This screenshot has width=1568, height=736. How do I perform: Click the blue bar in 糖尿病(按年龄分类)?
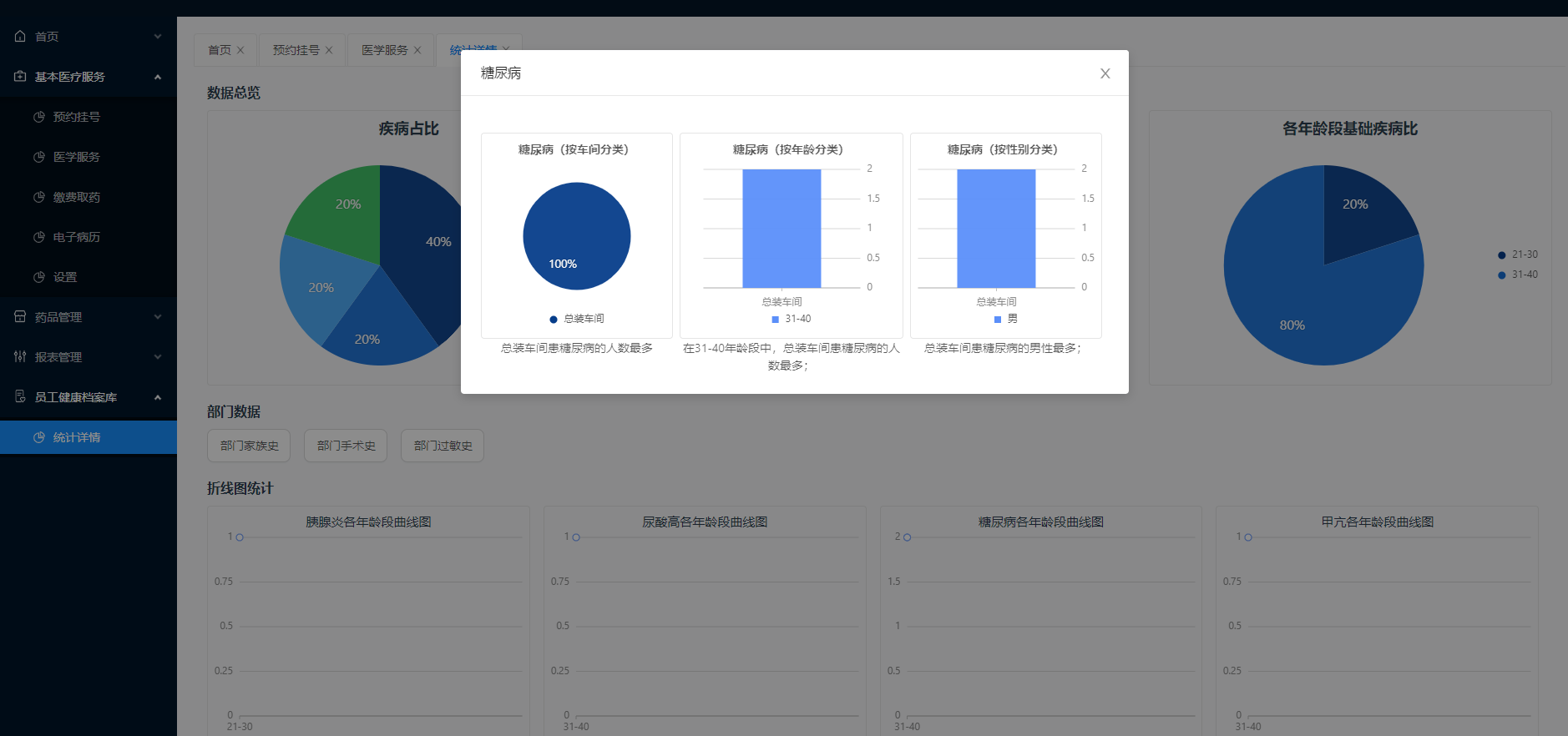[x=781, y=229]
